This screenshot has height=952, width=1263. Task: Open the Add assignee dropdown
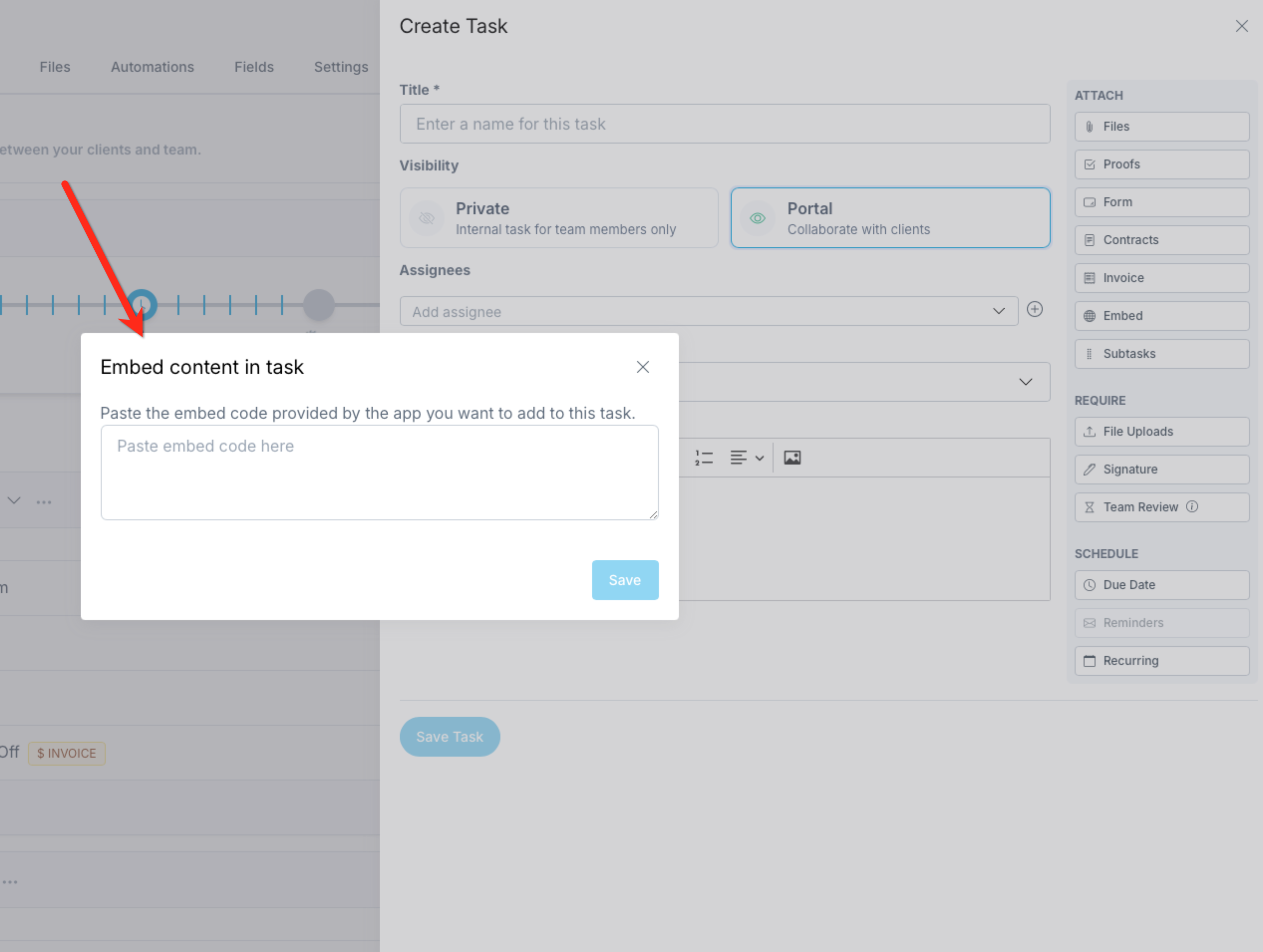pos(708,312)
